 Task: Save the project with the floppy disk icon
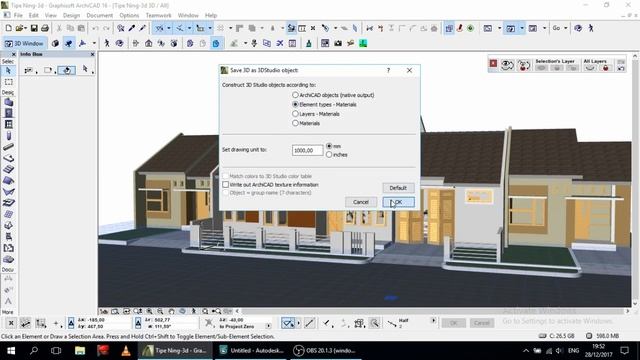tap(34, 28)
